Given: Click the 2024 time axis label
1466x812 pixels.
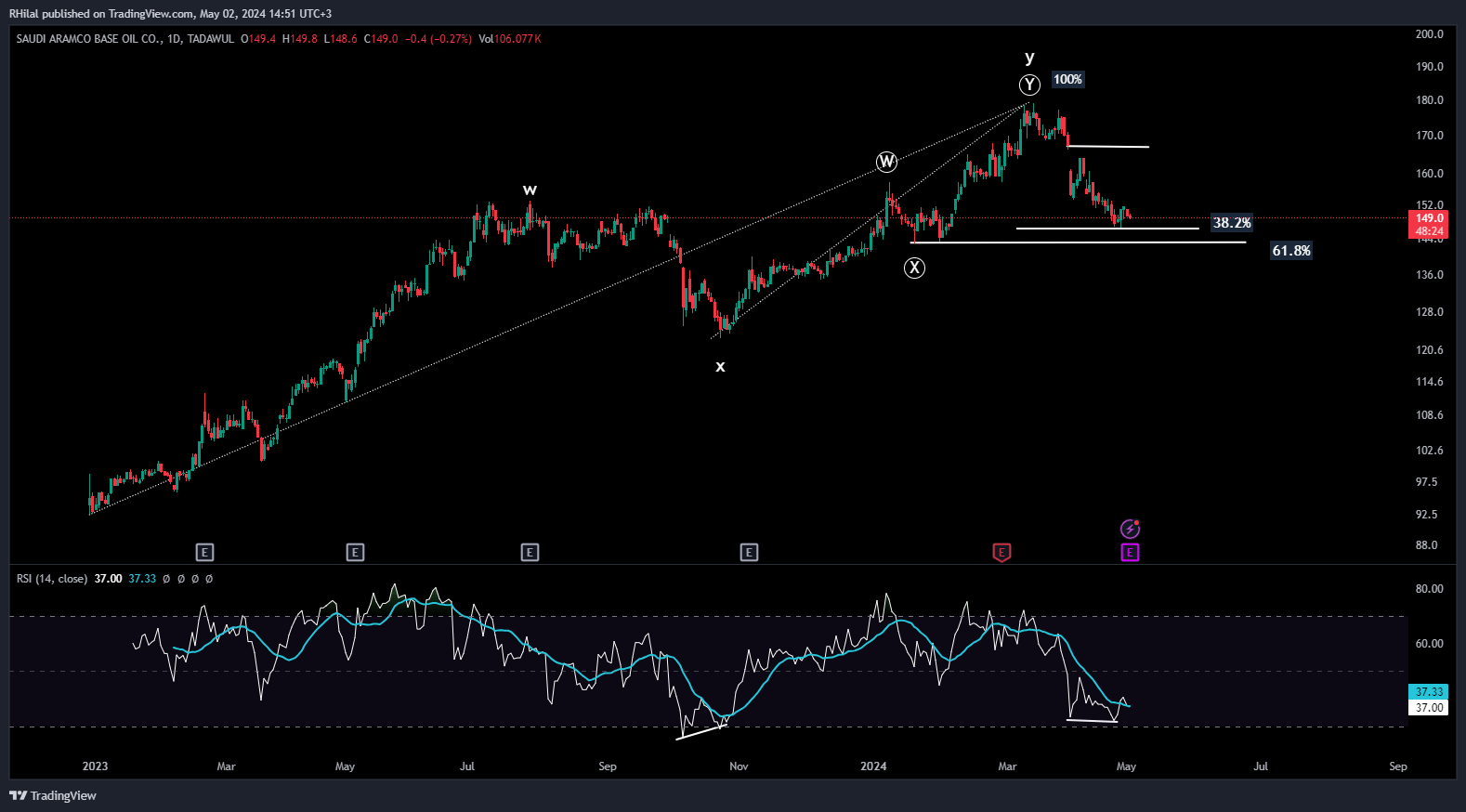Looking at the screenshot, I should 873,766.
